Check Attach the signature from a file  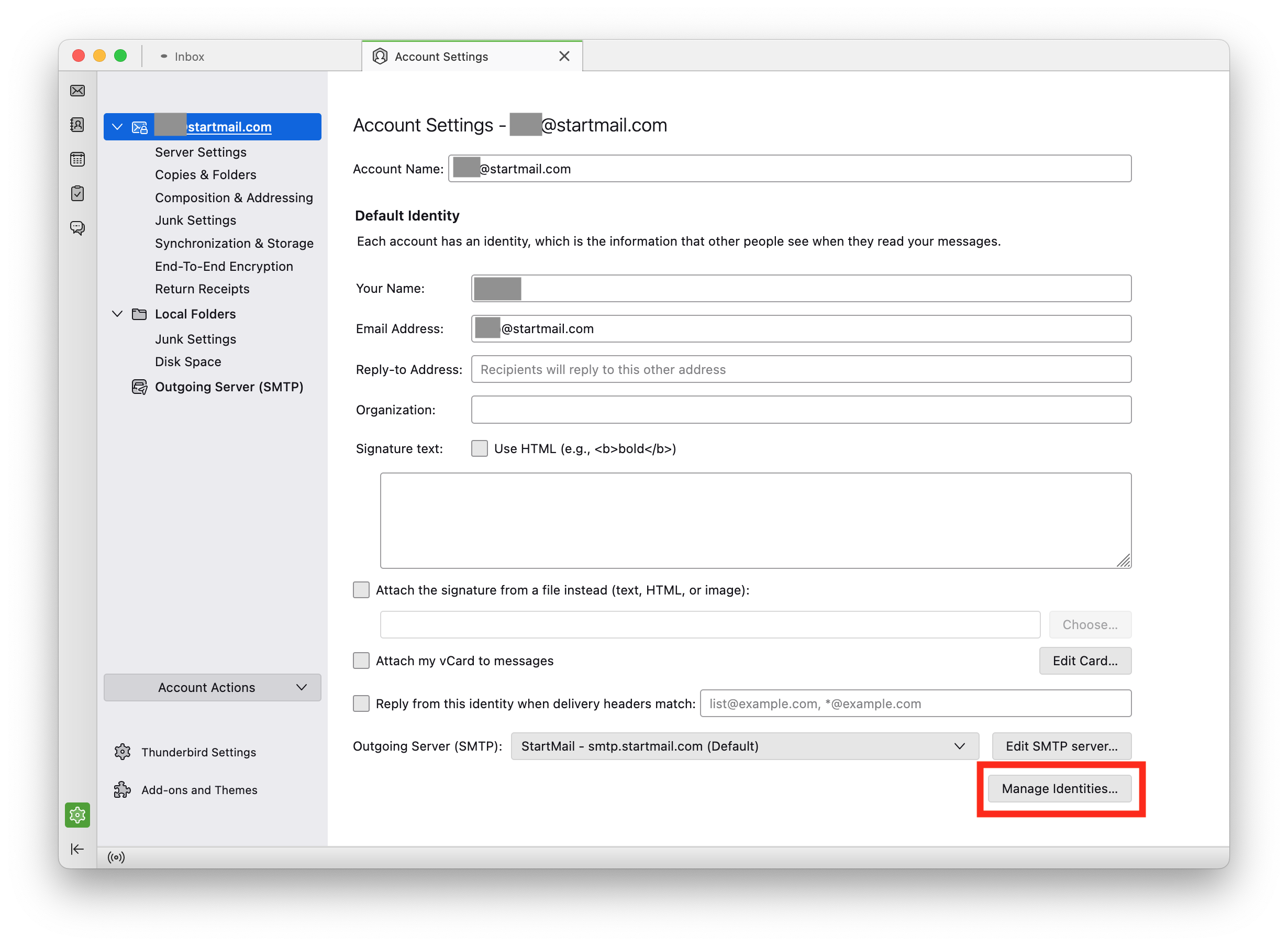tap(361, 590)
